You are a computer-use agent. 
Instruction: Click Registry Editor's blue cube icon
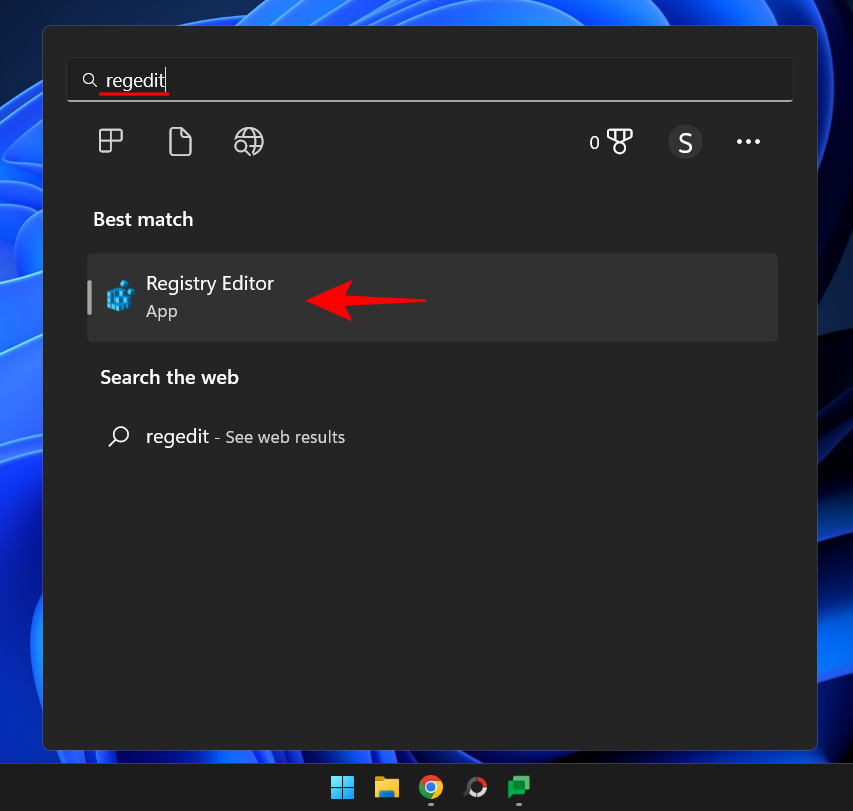pyautogui.click(x=120, y=296)
